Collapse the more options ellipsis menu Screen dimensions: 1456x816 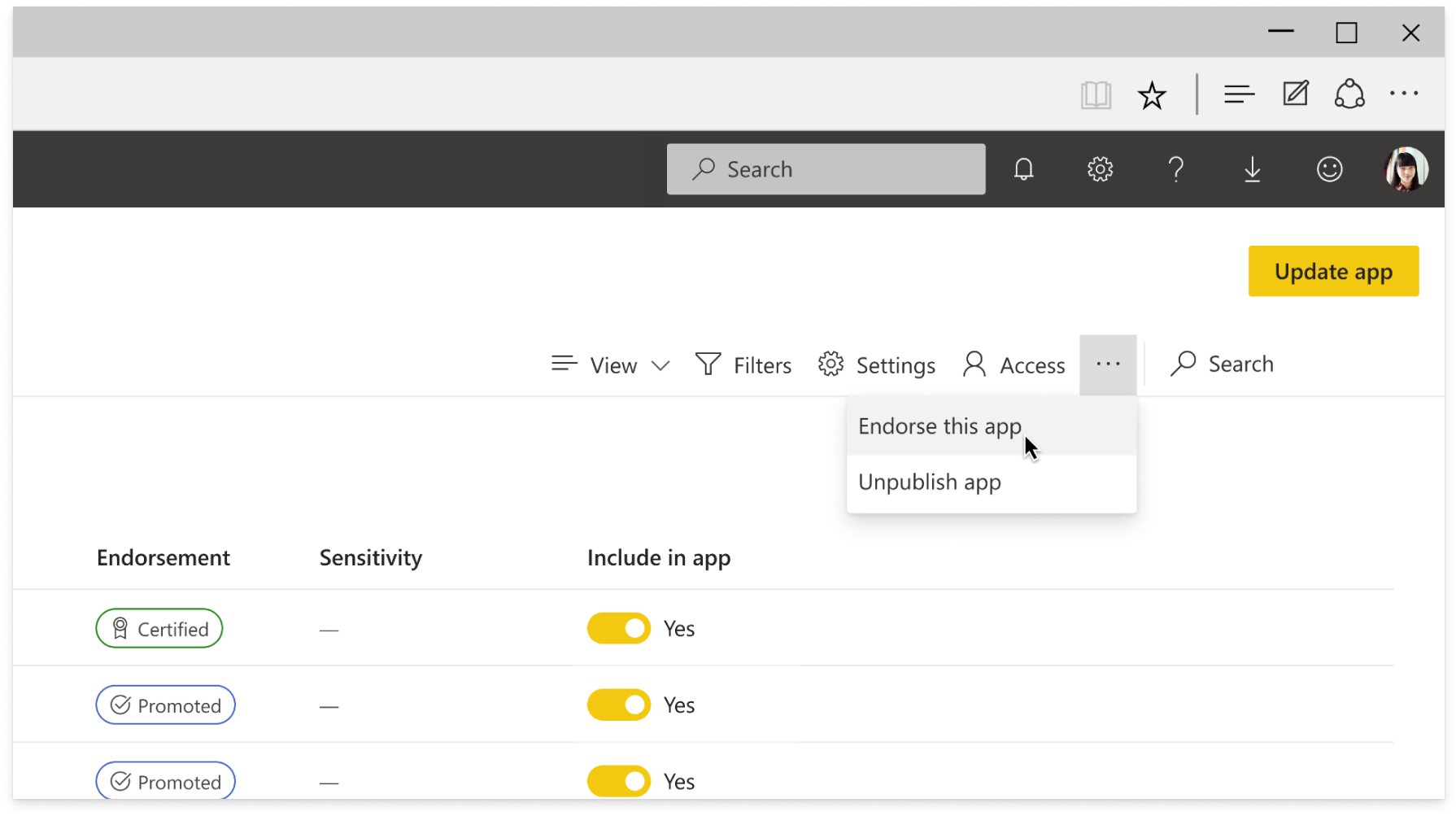pos(1108,365)
